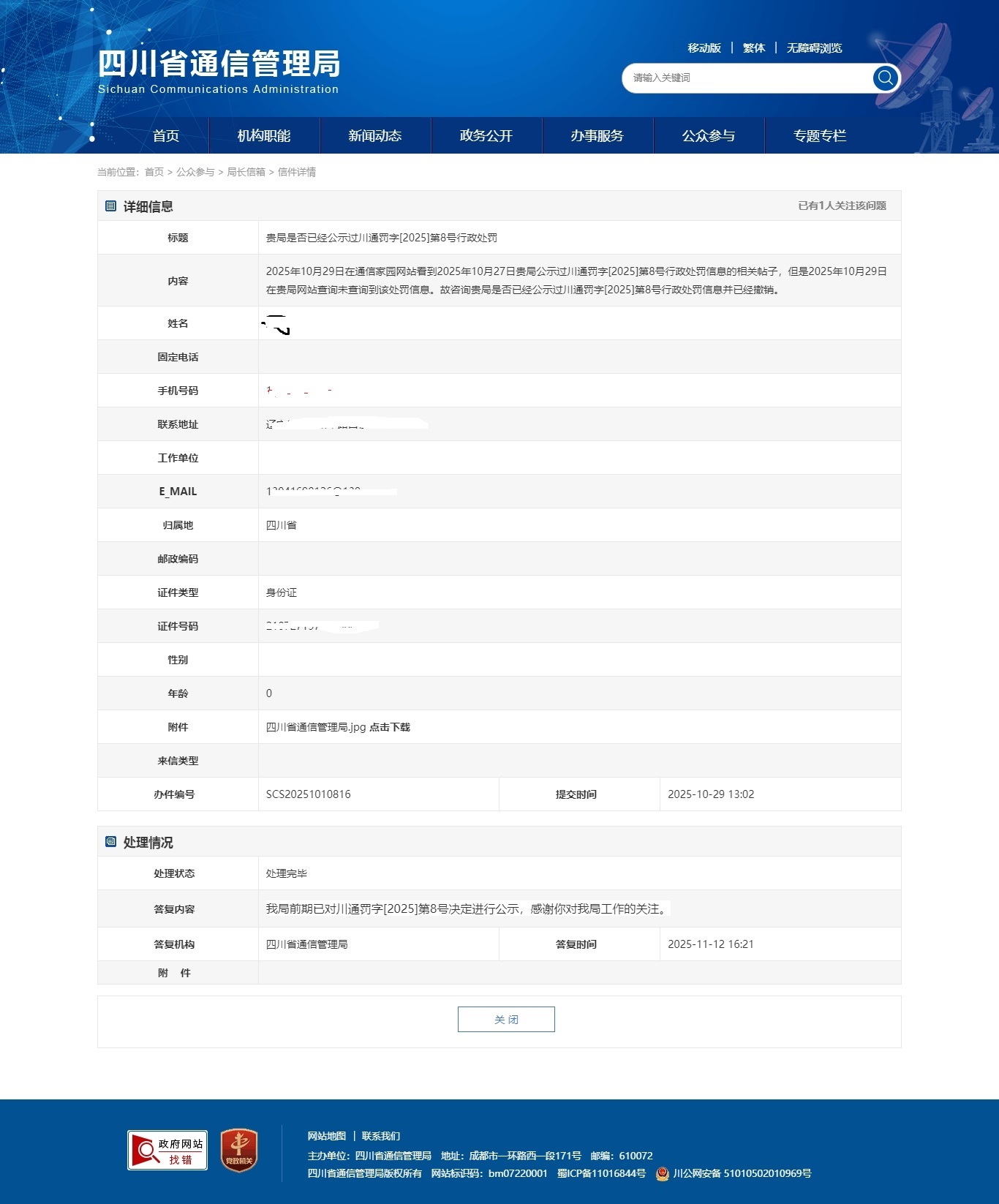This screenshot has height=1204, width=999.
Task: Click the 政府网站找错 badge icon
Action: click(167, 1151)
